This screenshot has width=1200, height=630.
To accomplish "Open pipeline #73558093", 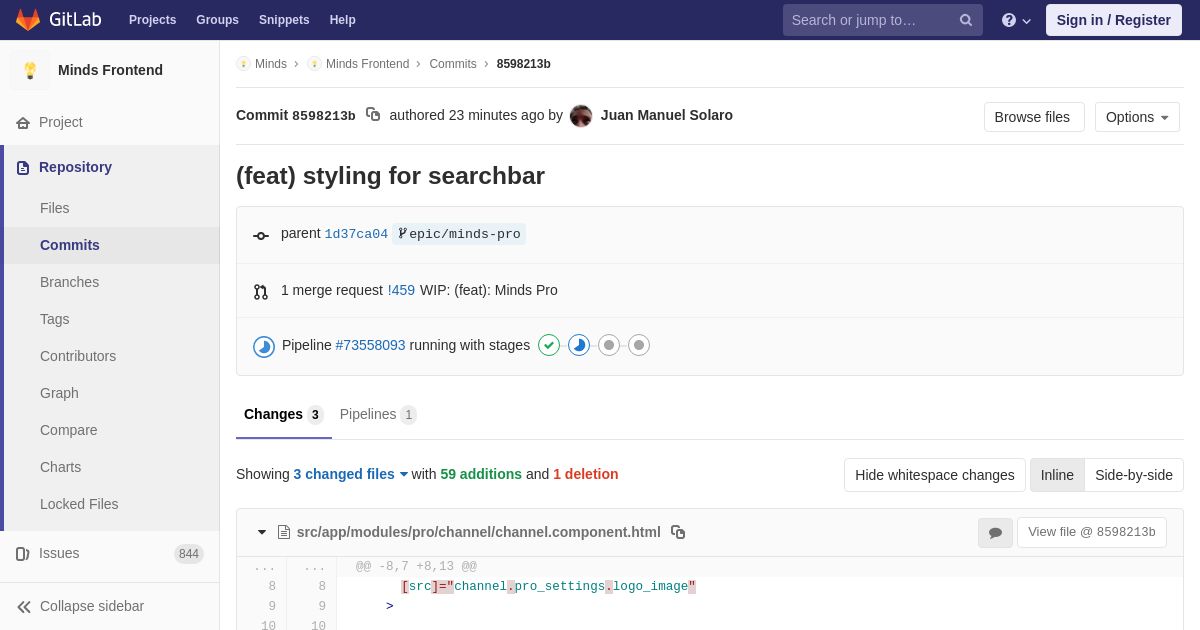I will [x=370, y=345].
